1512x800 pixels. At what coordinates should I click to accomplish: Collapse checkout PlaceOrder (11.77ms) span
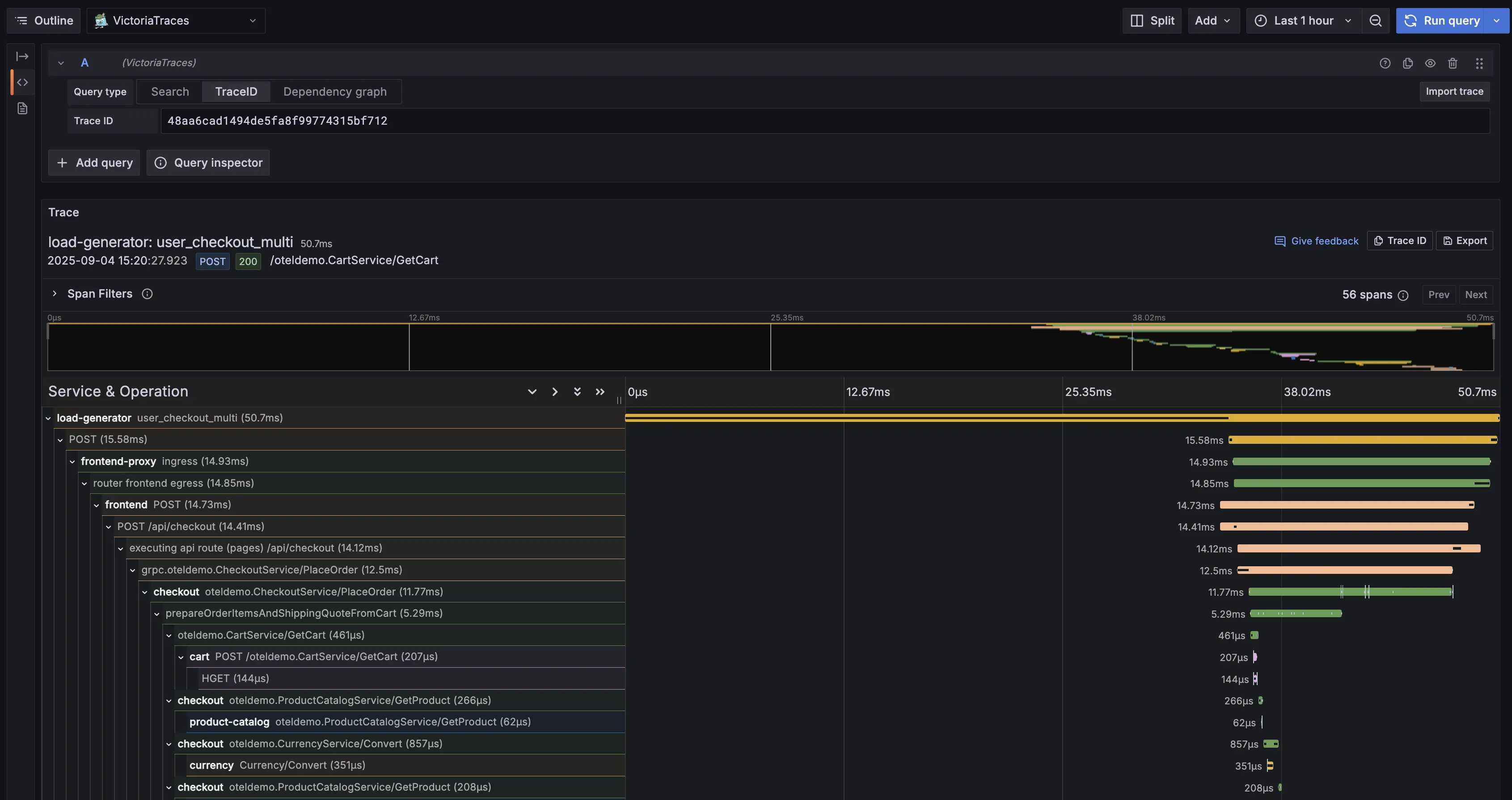click(x=144, y=592)
